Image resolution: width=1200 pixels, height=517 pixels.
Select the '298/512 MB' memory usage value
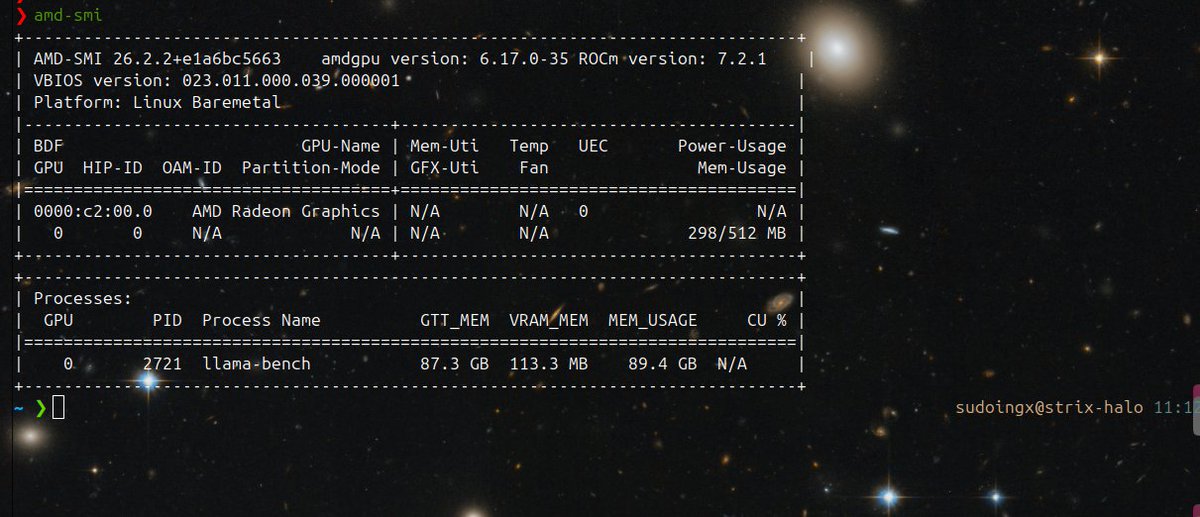tap(737, 234)
